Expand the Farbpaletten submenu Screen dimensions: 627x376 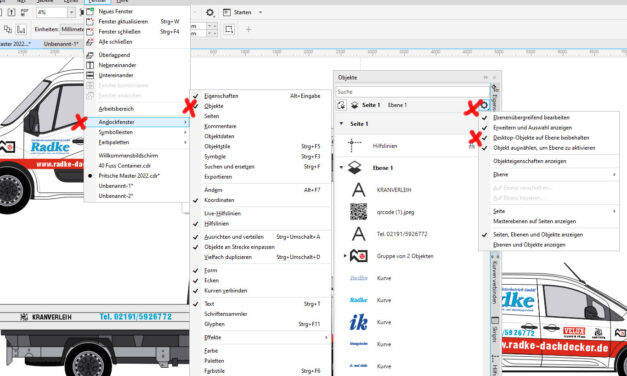(x=137, y=142)
